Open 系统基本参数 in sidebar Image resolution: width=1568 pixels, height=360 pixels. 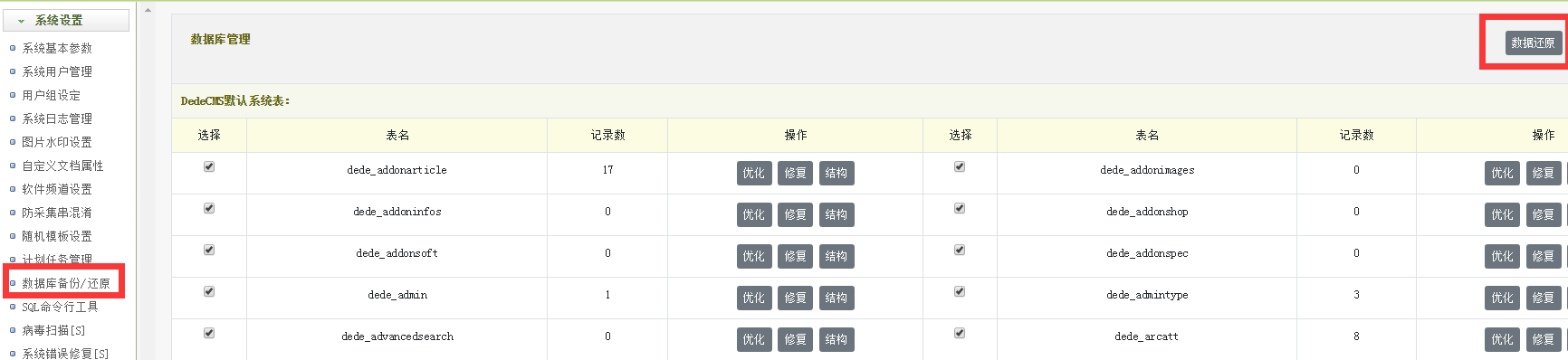pos(57,48)
